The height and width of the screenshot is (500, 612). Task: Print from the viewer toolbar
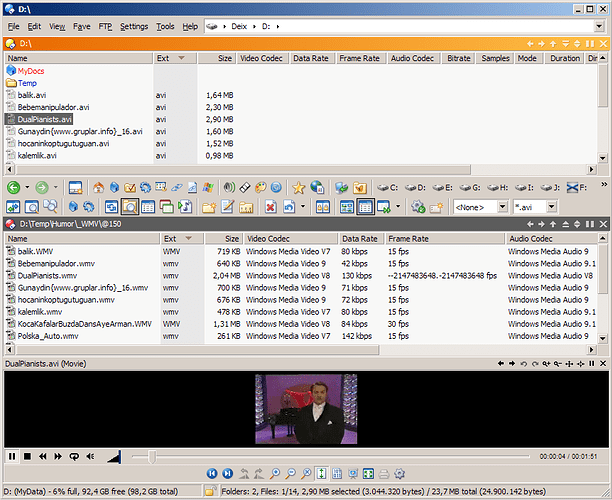coord(384,474)
